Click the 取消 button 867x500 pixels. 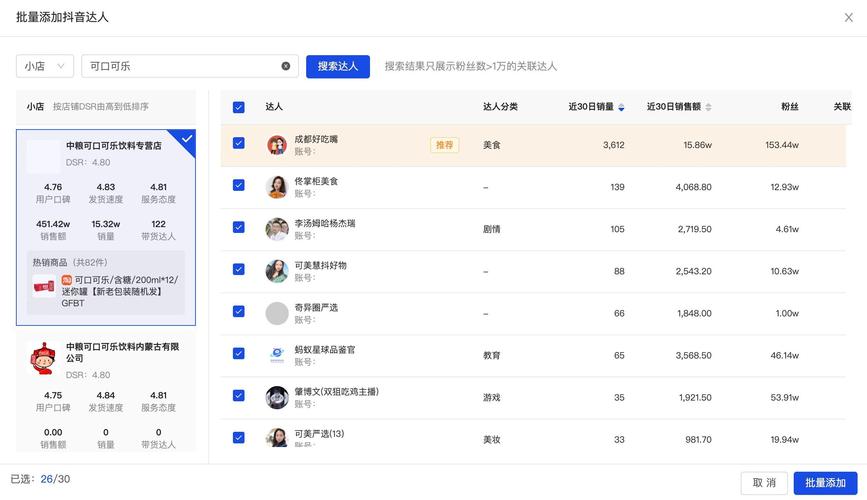[x=764, y=483]
